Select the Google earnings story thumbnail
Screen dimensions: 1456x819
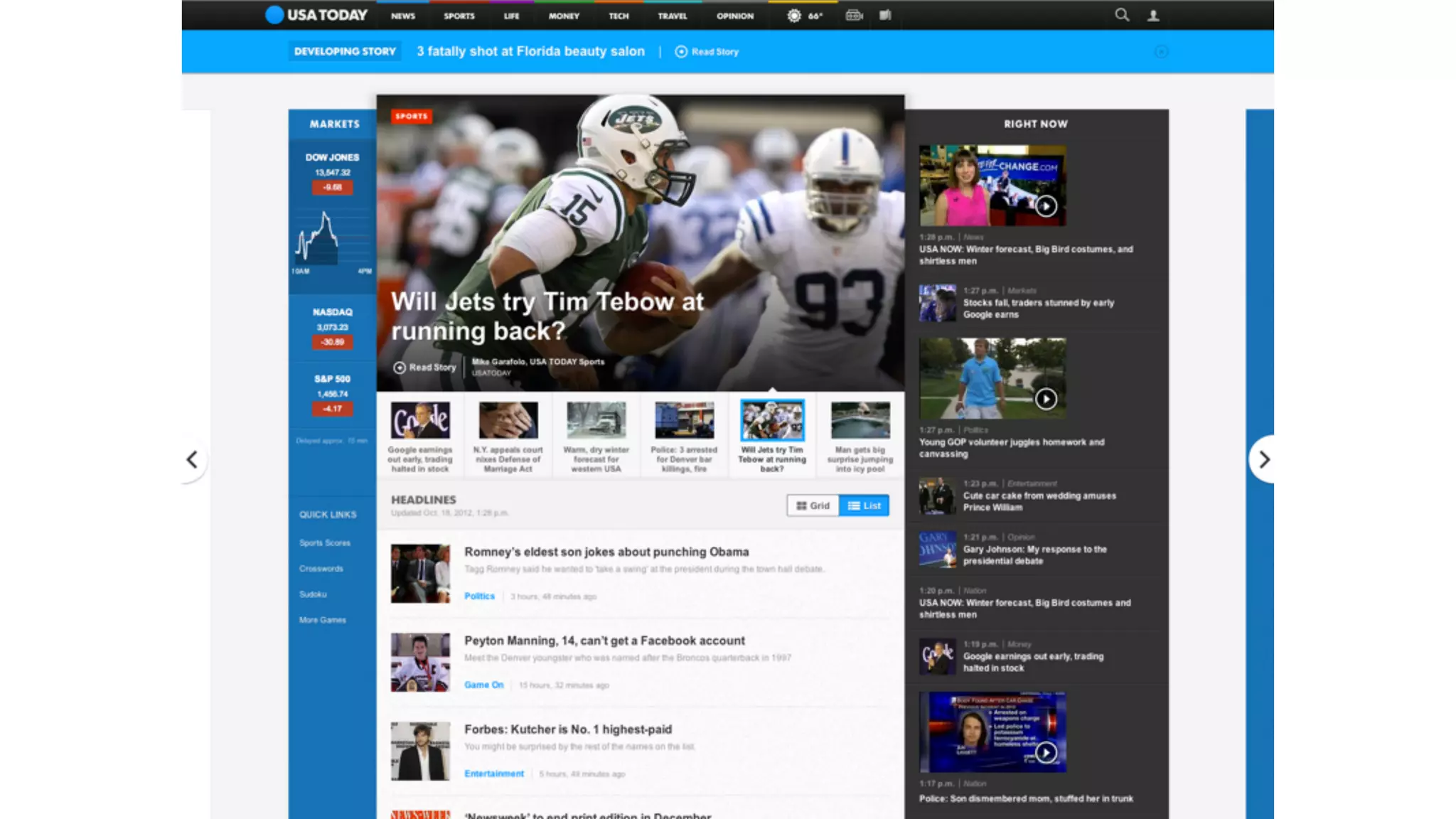420,420
